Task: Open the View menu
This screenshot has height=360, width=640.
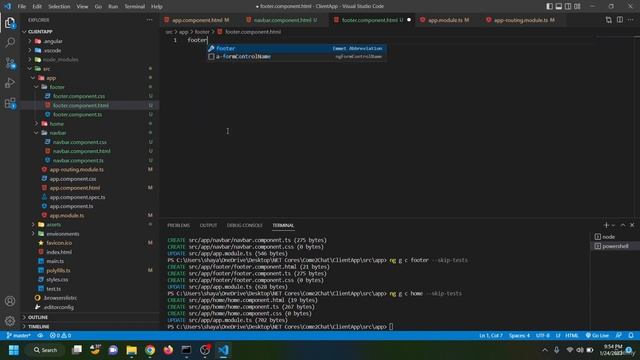Action: pos(82,7)
